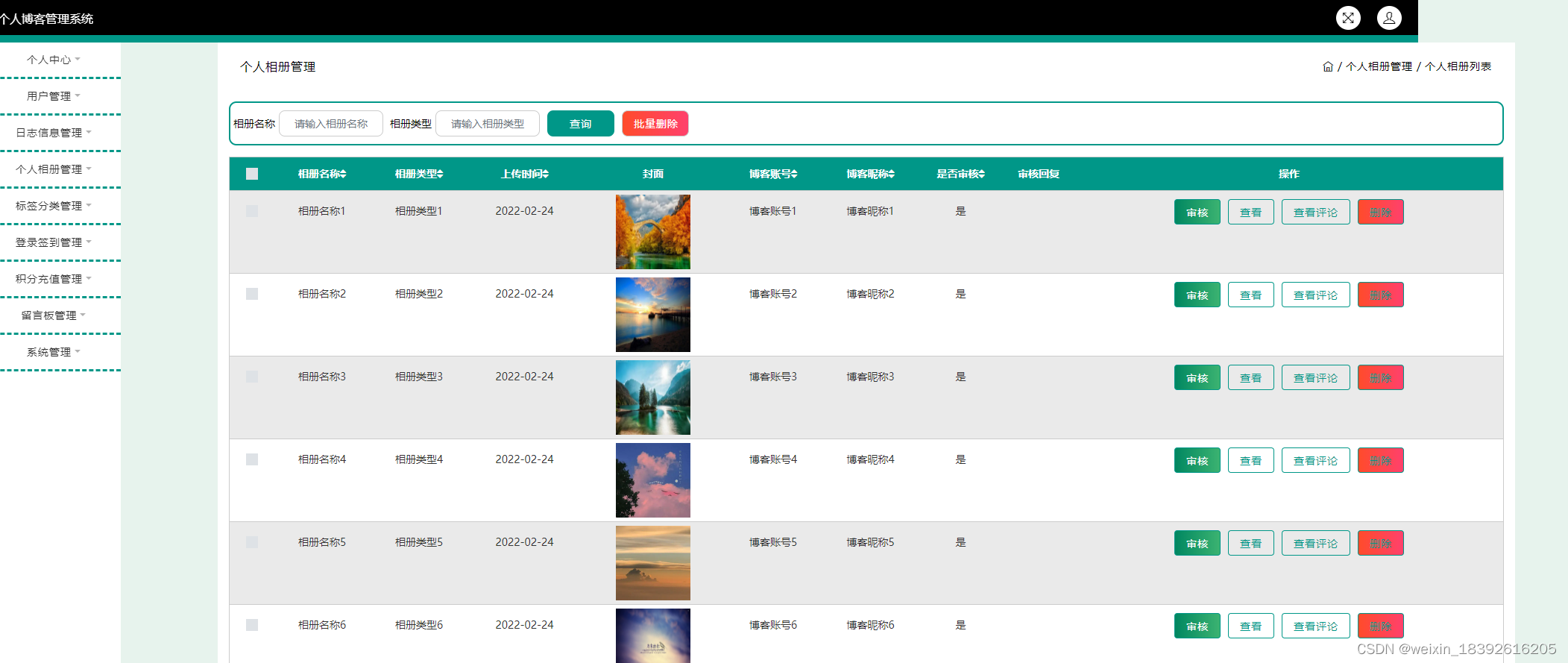Image resolution: width=1568 pixels, height=663 pixels.
Task: Select the checkbox for 相册名称4 row
Action: [x=252, y=459]
